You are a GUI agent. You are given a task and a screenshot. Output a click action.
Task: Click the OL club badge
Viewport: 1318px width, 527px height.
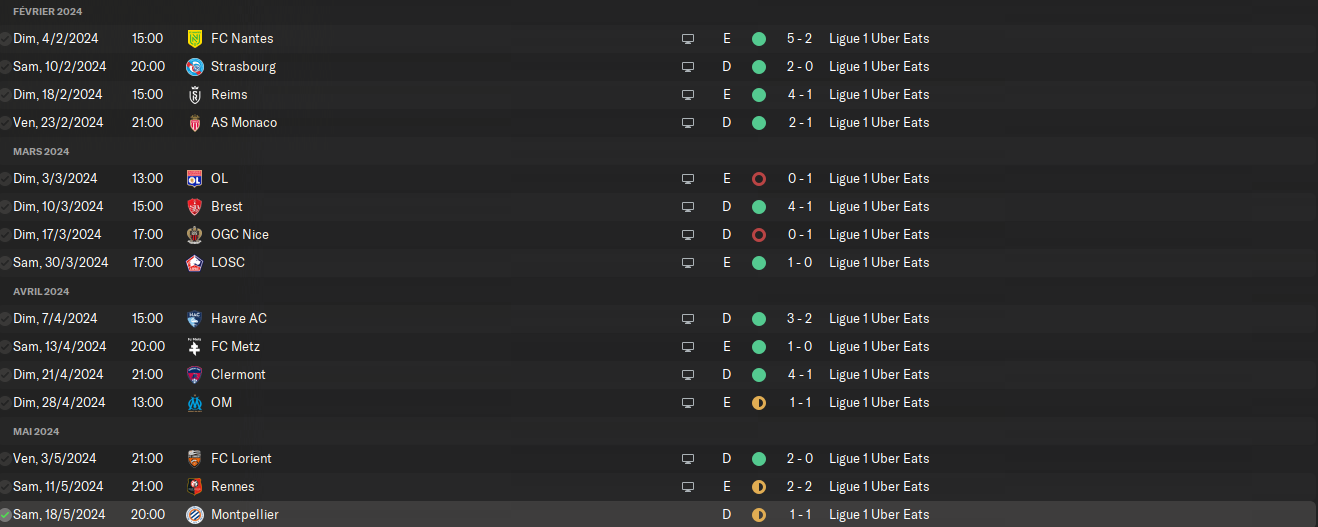tap(195, 179)
